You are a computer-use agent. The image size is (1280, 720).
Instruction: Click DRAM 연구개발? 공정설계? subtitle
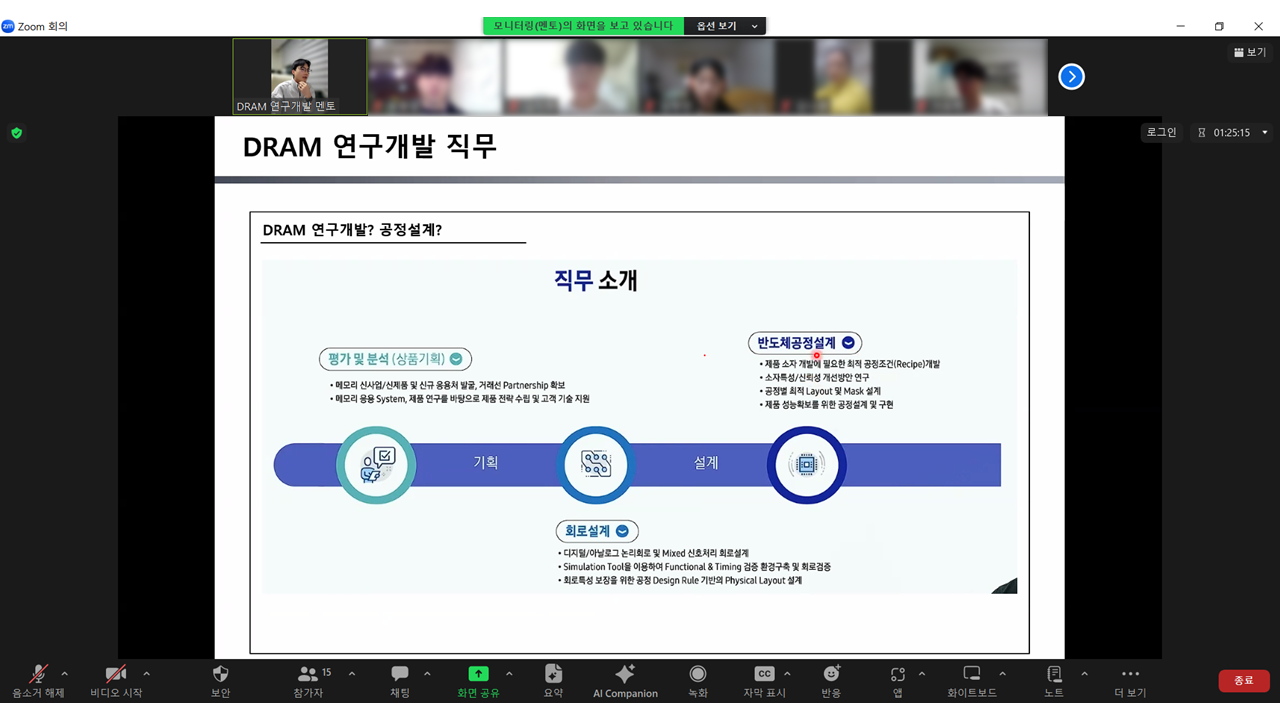(352, 230)
